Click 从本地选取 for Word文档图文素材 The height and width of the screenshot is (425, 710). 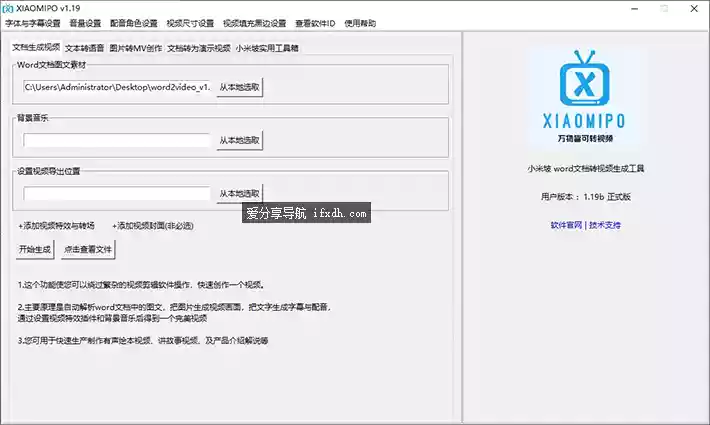point(240,87)
